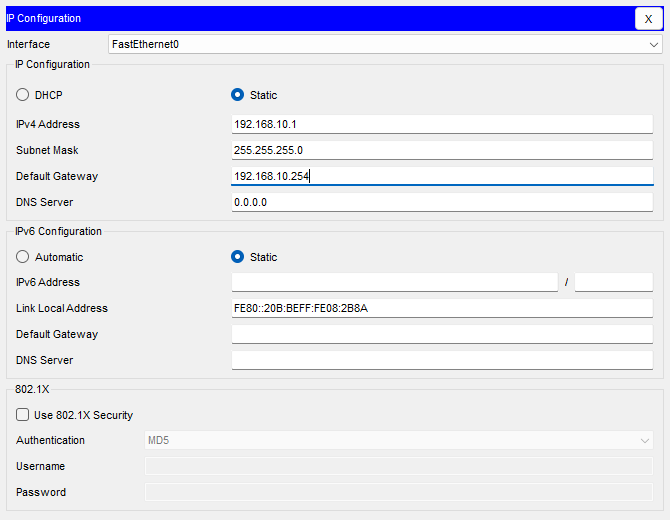This screenshot has height=520, width=670.
Task: Click the 802.1X Password field
Action: coord(399,492)
